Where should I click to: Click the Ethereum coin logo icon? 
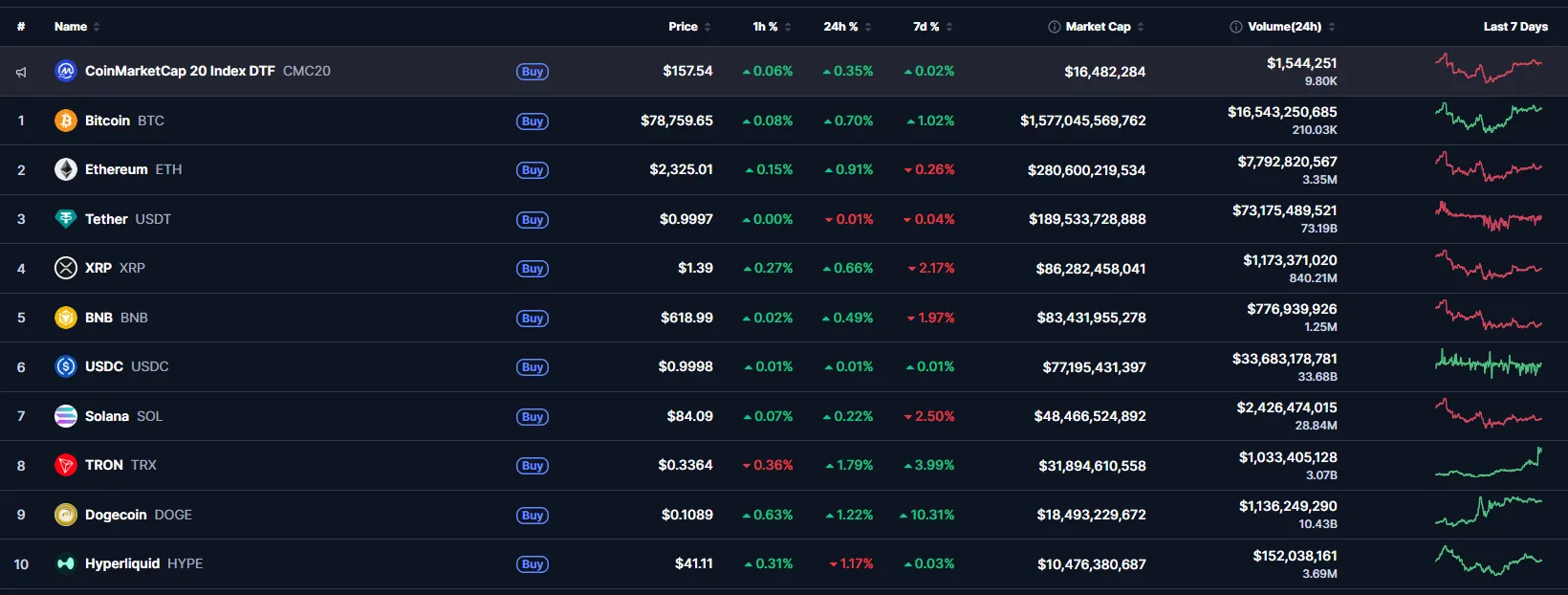pyautogui.click(x=66, y=169)
